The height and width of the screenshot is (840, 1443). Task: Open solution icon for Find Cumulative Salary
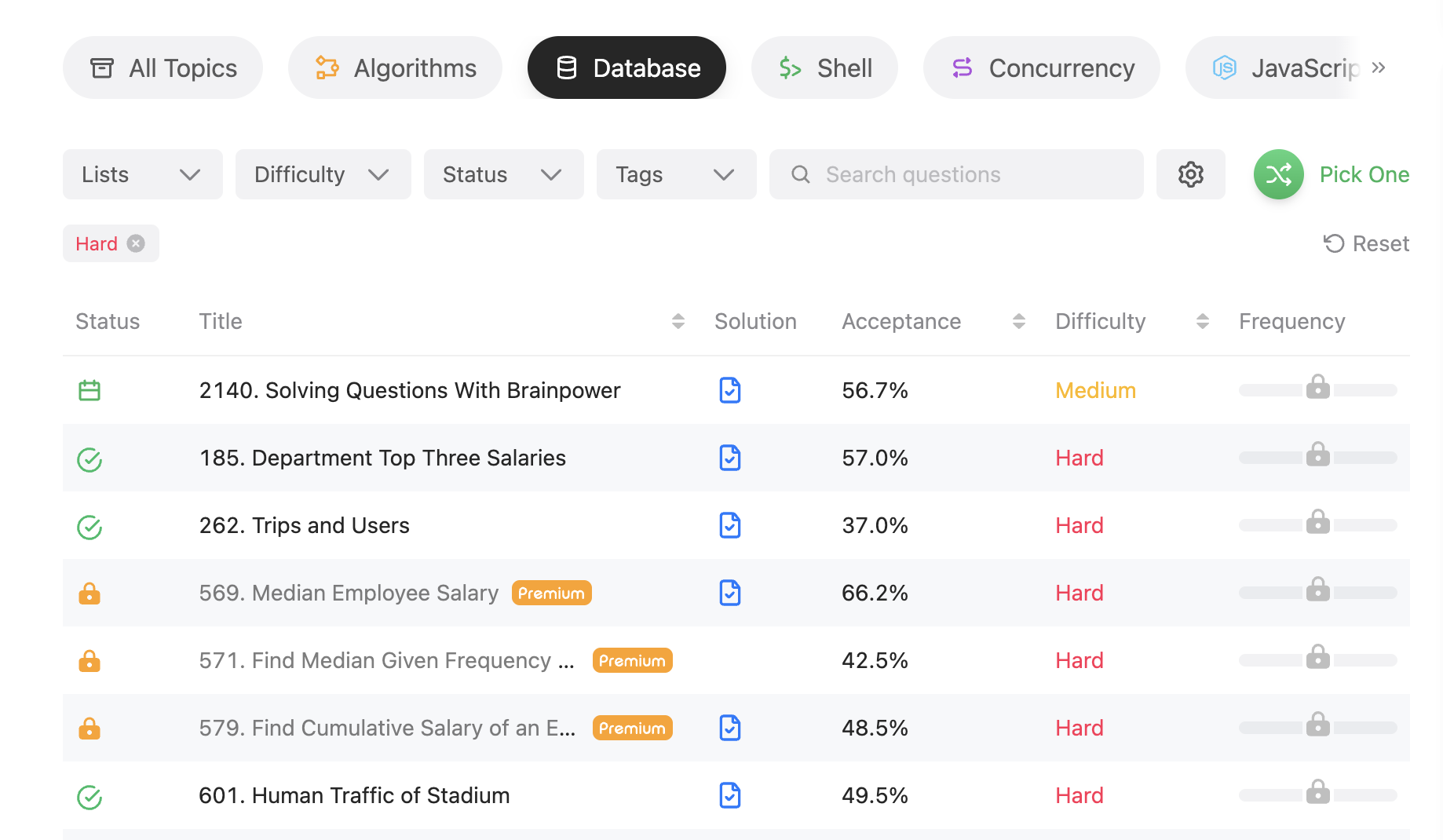(x=730, y=728)
